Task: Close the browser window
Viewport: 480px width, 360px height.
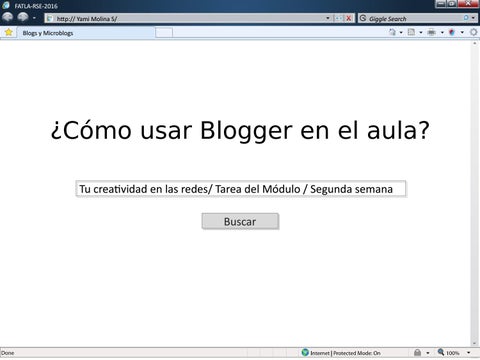Action: [468, 4]
